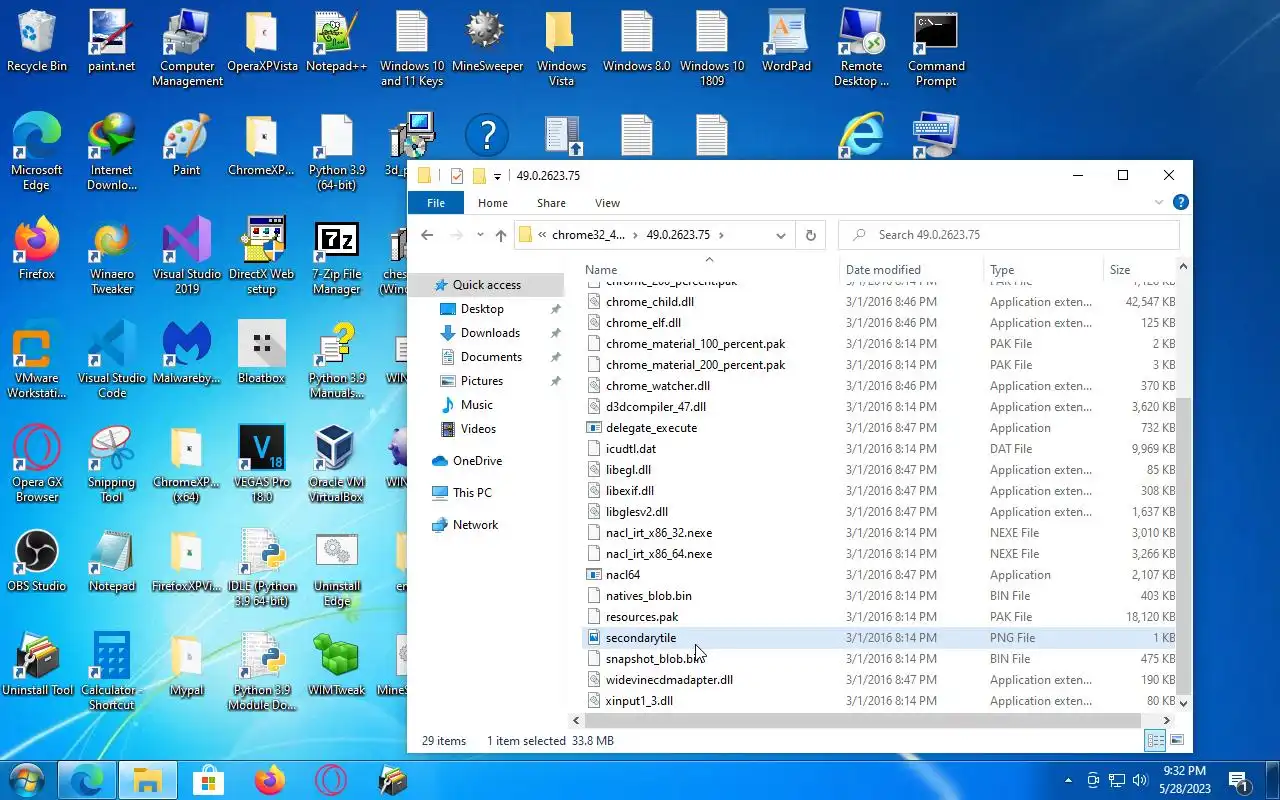
Task: Go up one folder level arrow
Action: point(501,236)
